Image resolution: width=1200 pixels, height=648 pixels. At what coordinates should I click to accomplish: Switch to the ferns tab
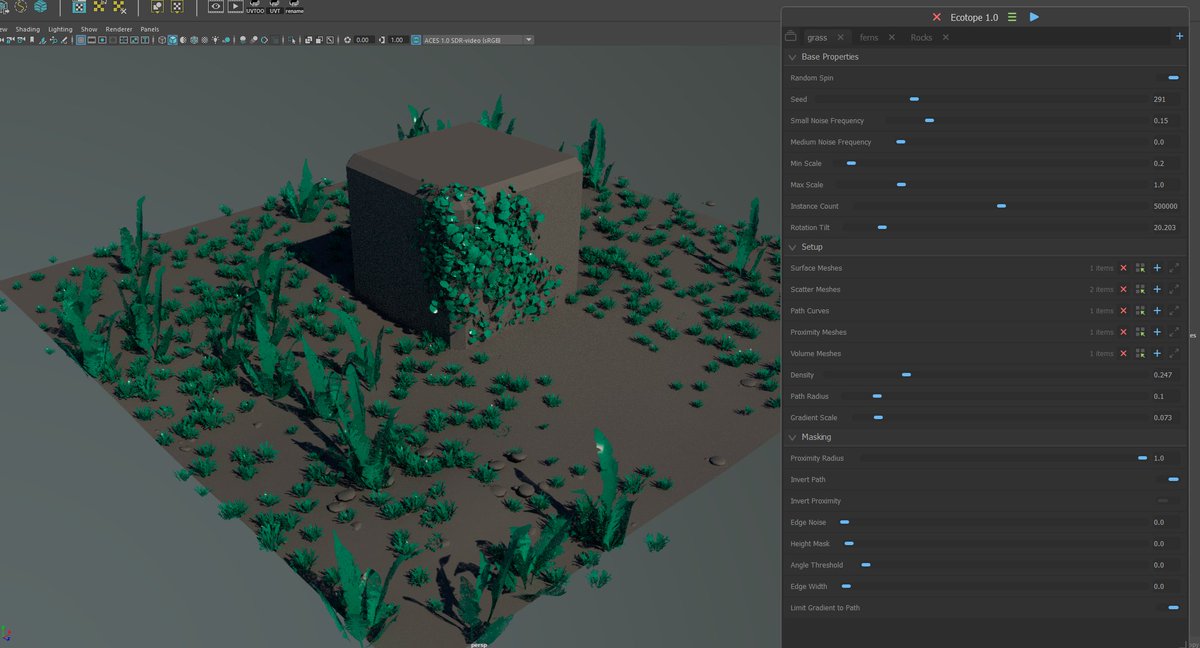point(868,37)
